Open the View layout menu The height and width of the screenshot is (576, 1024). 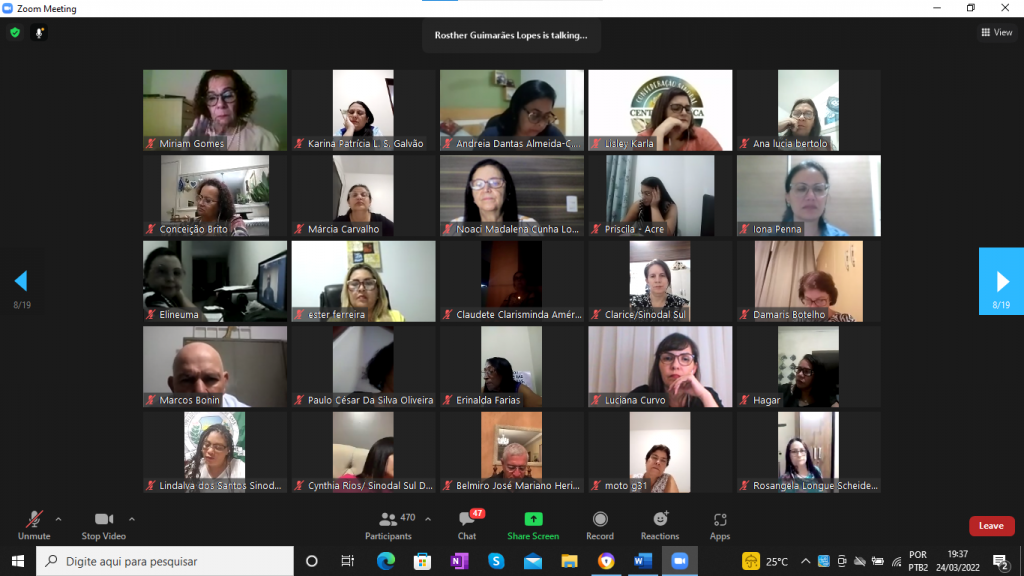click(996, 33)
